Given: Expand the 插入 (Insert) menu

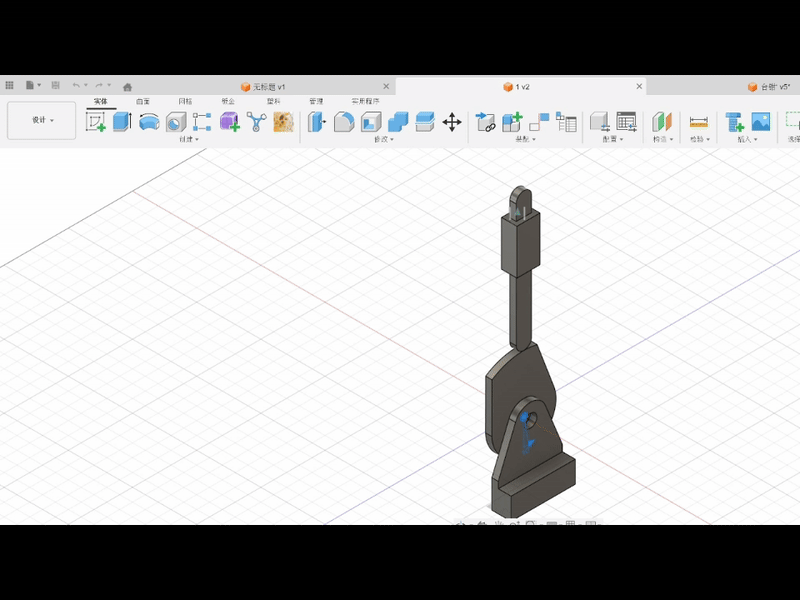Looking at the screenshot, I should point(747,139).
